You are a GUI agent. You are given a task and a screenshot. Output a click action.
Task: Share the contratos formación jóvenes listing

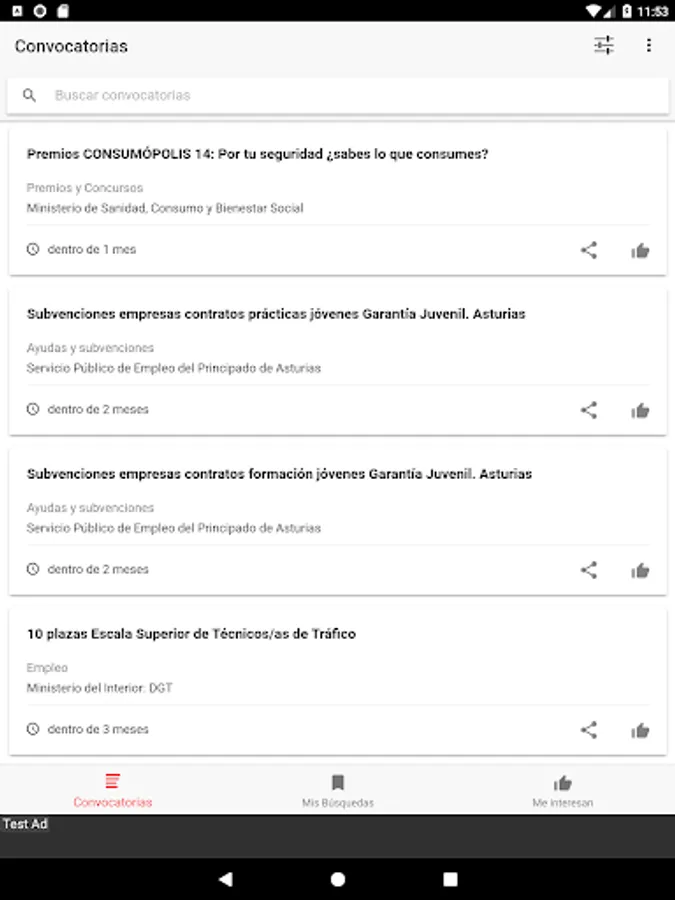(589, 570)
